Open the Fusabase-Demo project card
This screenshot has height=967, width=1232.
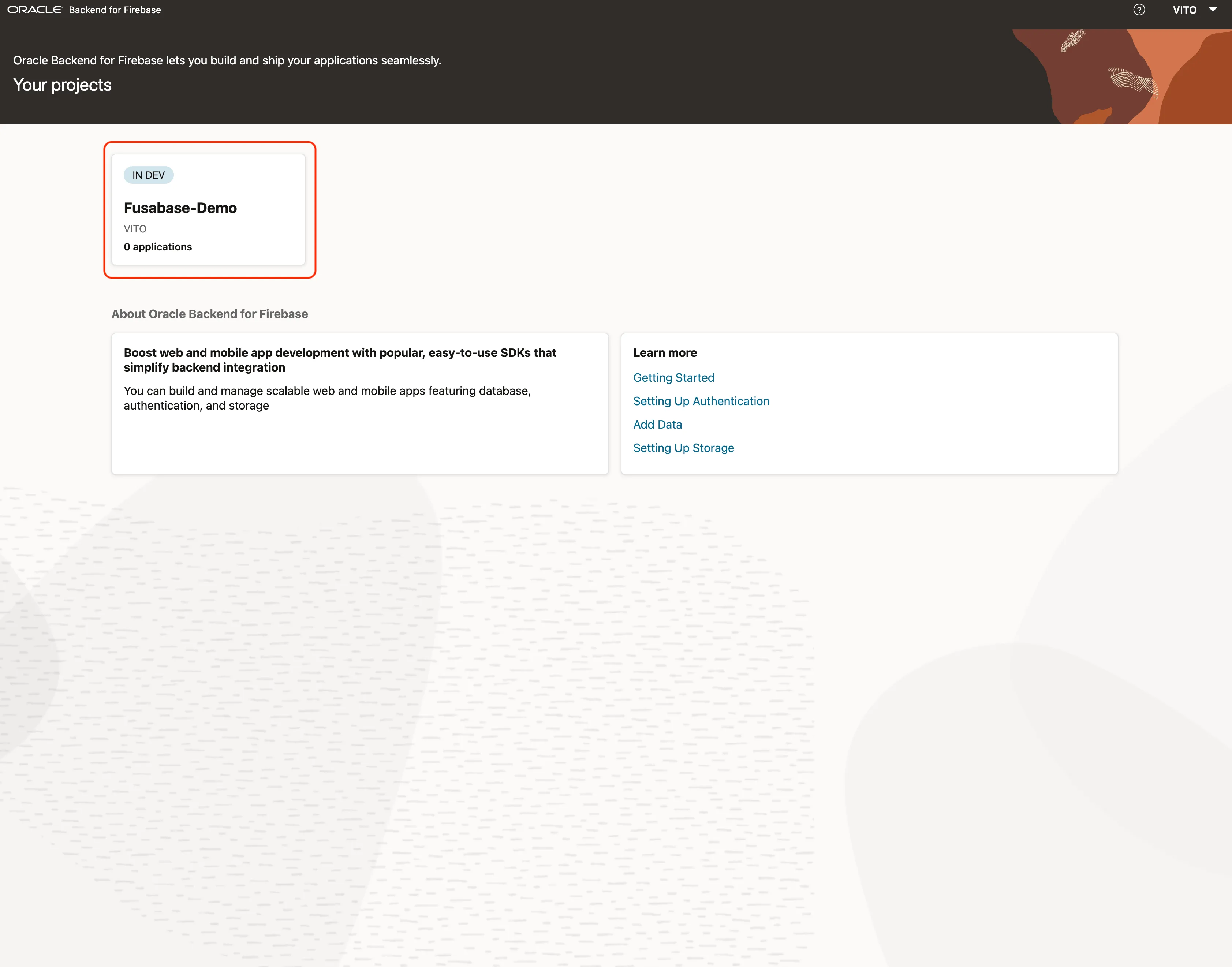(x=208, y=209)
